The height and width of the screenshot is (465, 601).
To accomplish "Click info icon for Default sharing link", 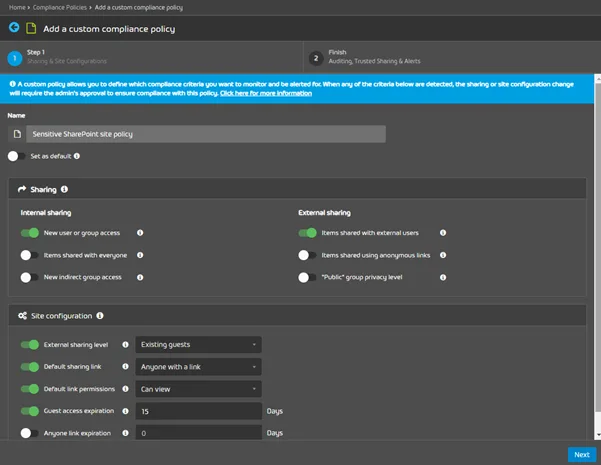I will pos(125,366).
